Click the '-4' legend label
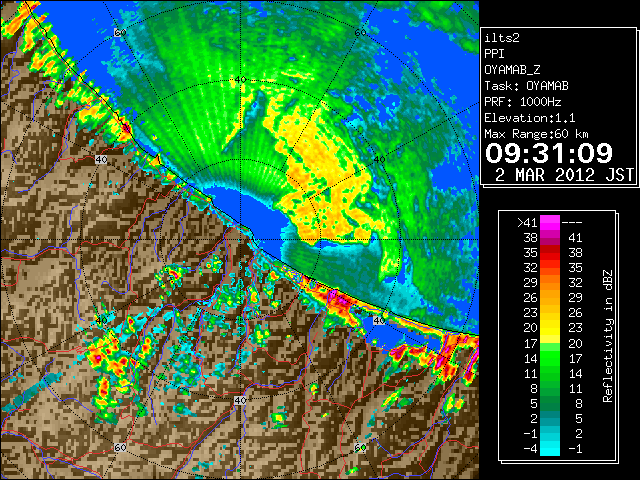This screenshot has width=640, height=480. coord(530,449)
